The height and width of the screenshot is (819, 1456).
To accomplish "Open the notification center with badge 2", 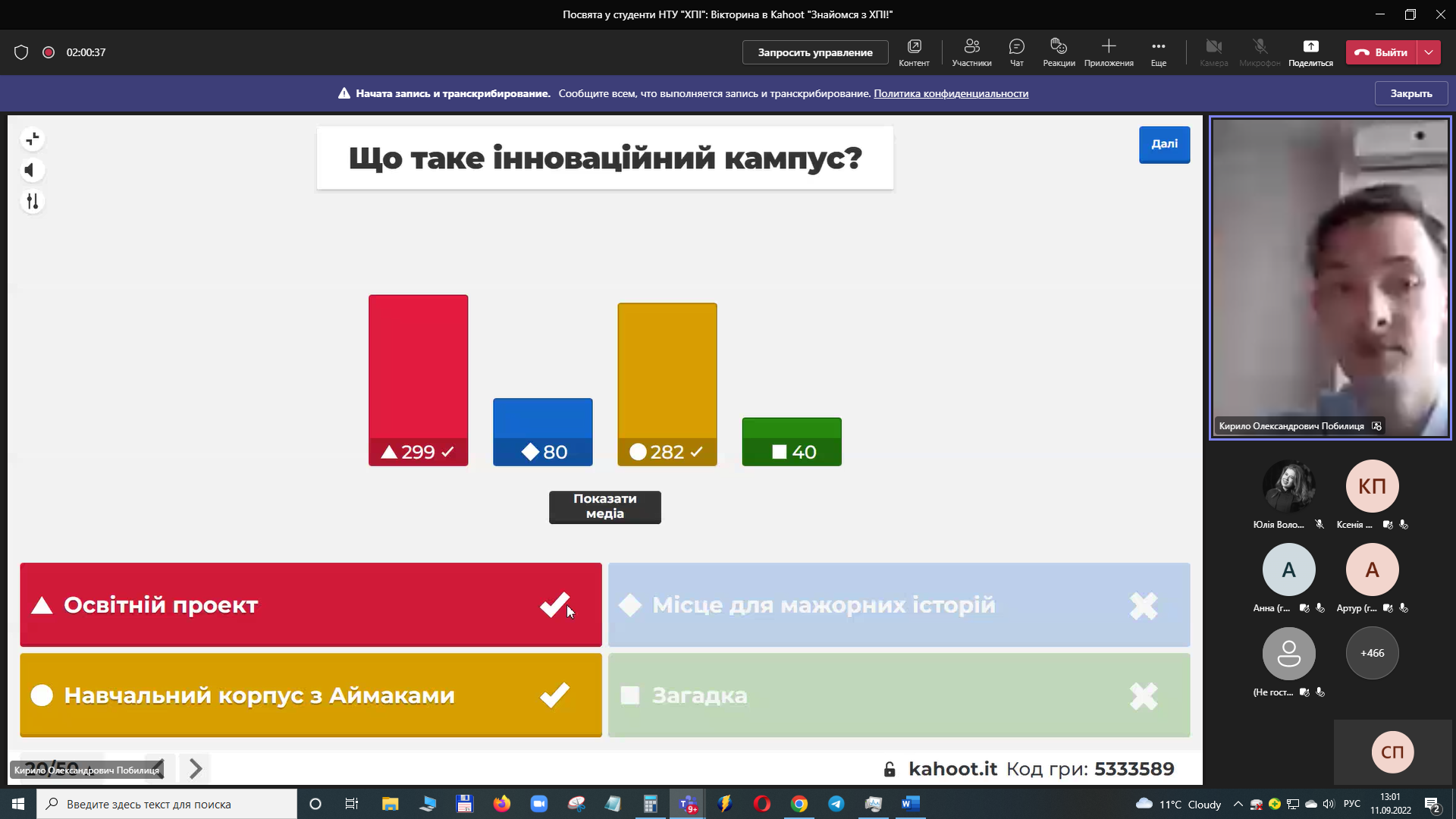I will tap(1432, 805).
